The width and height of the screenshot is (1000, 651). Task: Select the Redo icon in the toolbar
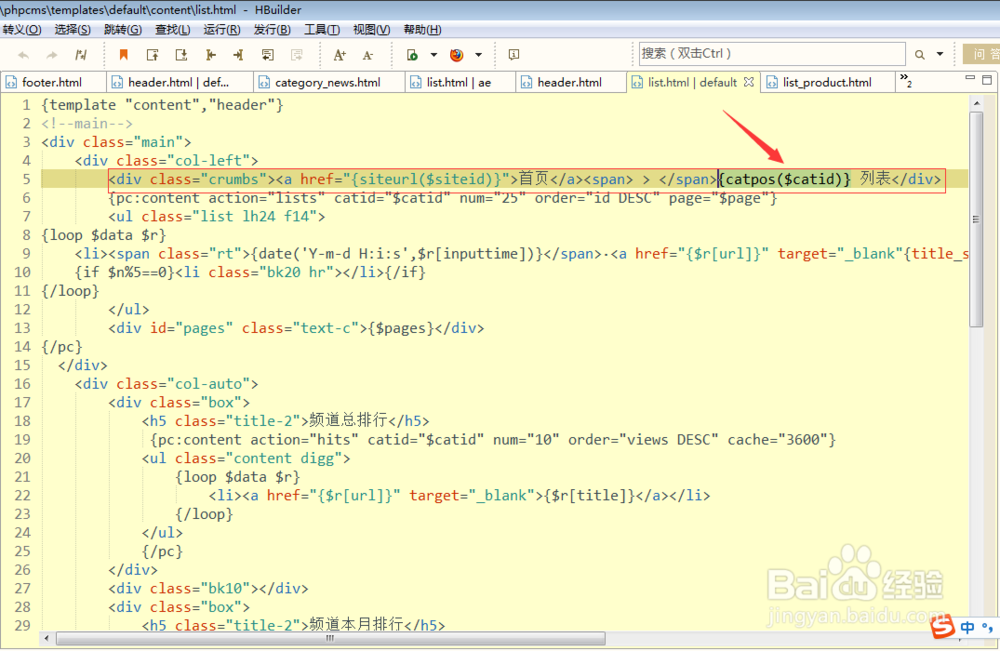click(51, 55)
